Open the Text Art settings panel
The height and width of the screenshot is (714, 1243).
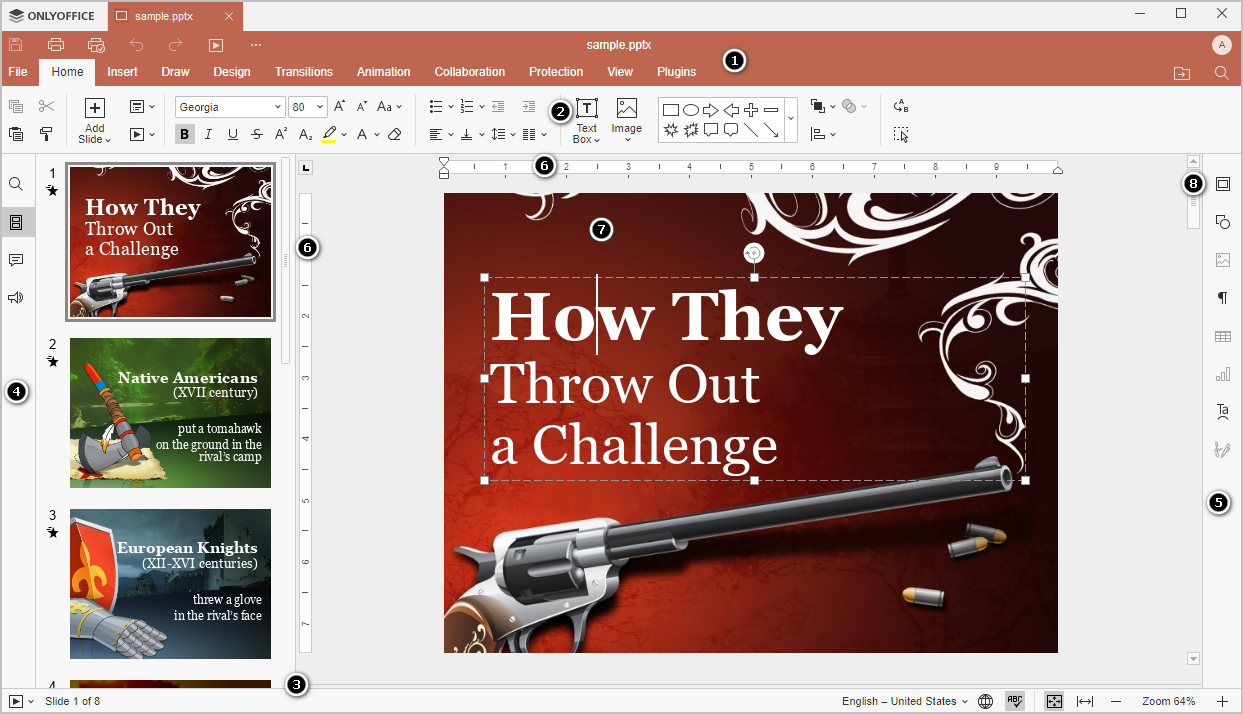coord(1222,411)
